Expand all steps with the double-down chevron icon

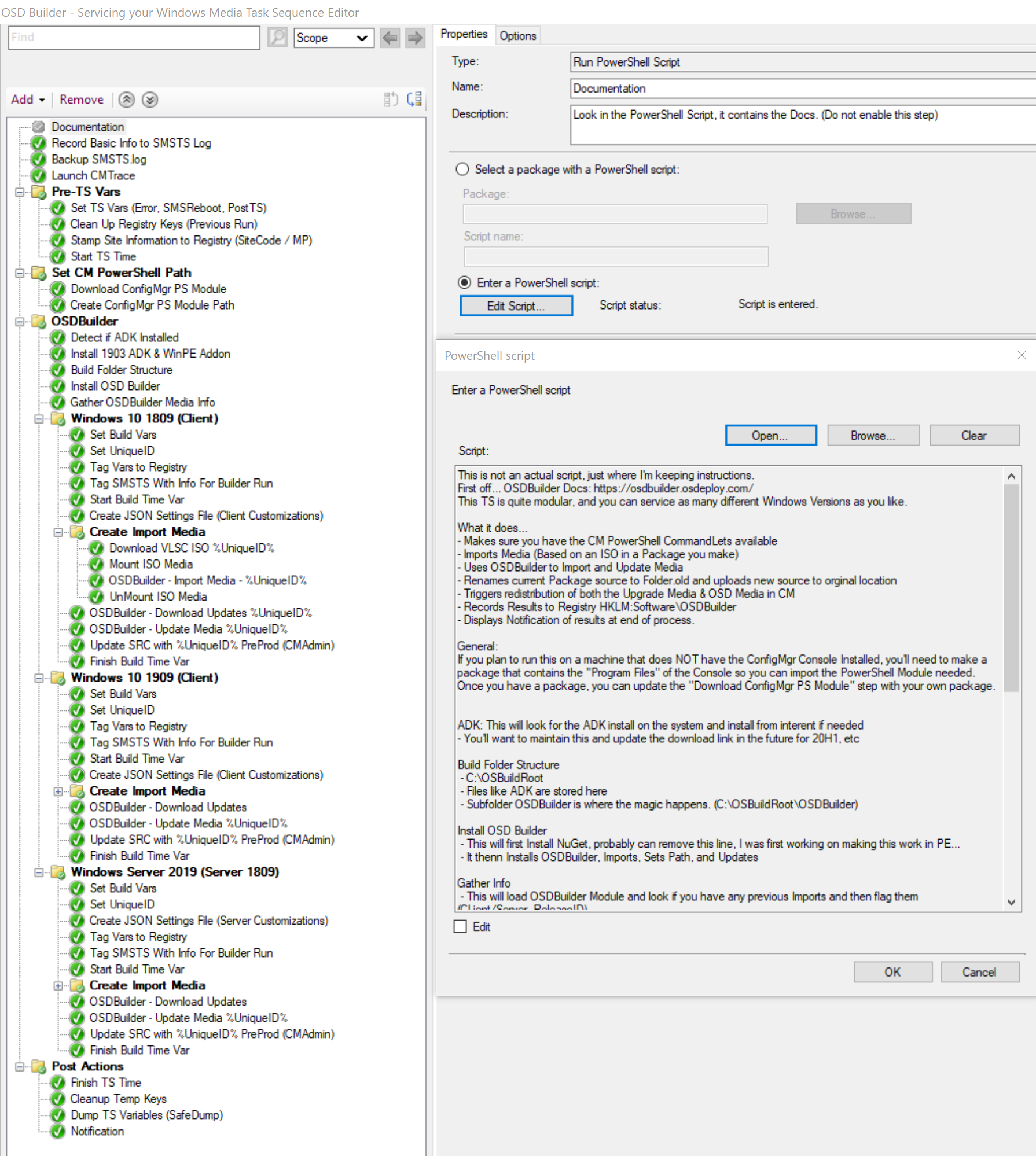149,100
